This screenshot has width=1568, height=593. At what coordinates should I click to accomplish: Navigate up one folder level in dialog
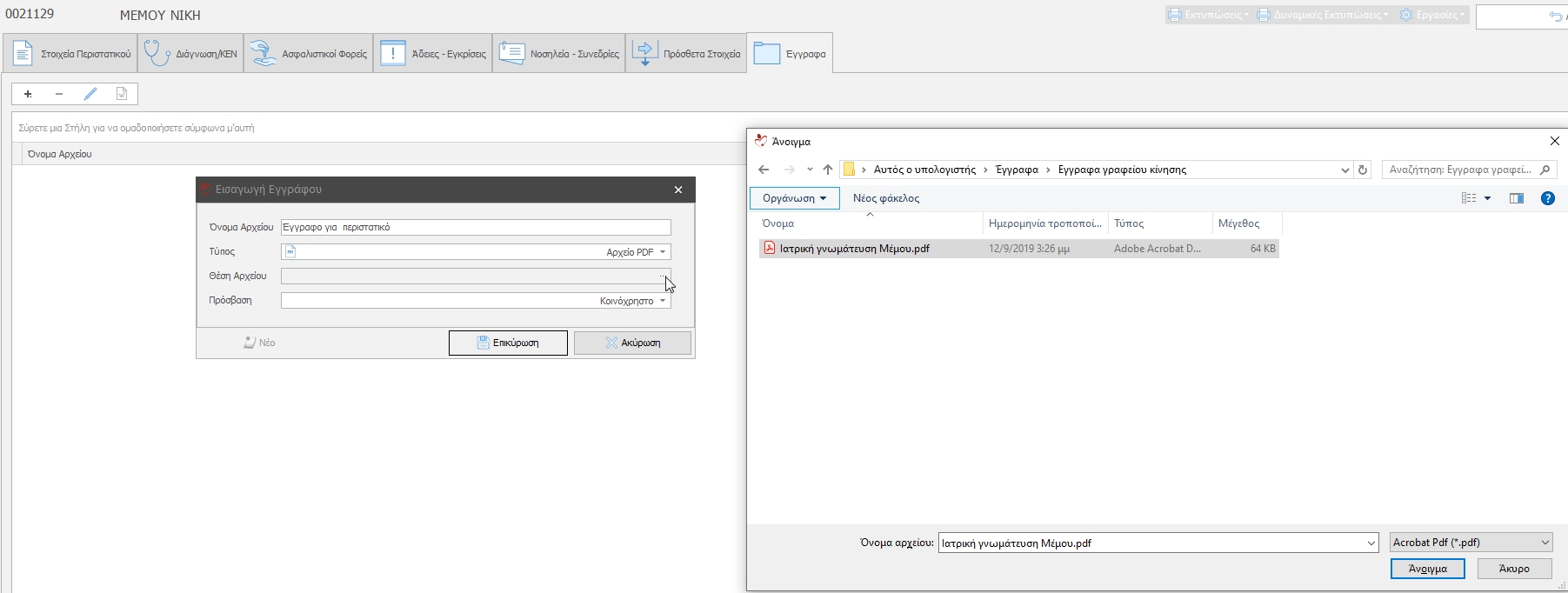click(827, 170)
